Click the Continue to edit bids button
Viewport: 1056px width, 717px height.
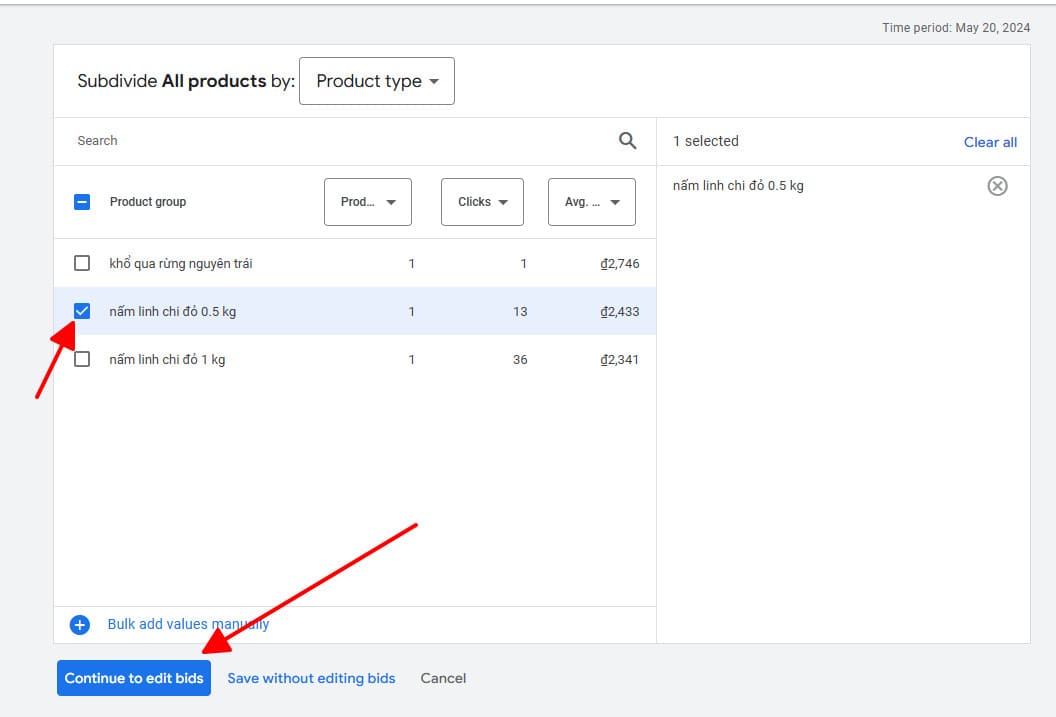[134, 678]
